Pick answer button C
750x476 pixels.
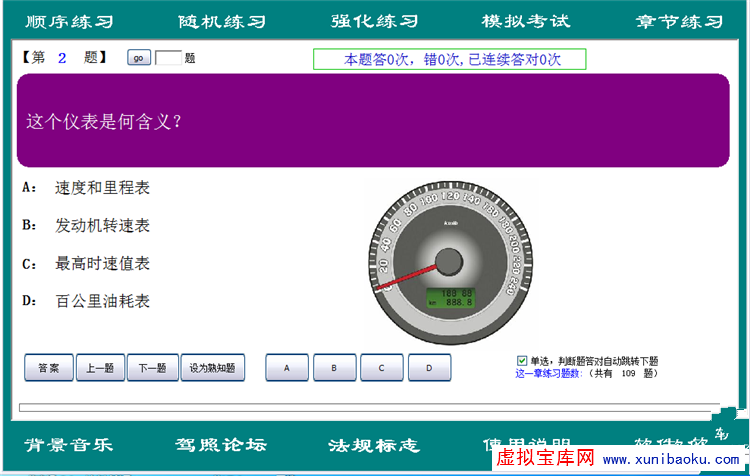381,368
